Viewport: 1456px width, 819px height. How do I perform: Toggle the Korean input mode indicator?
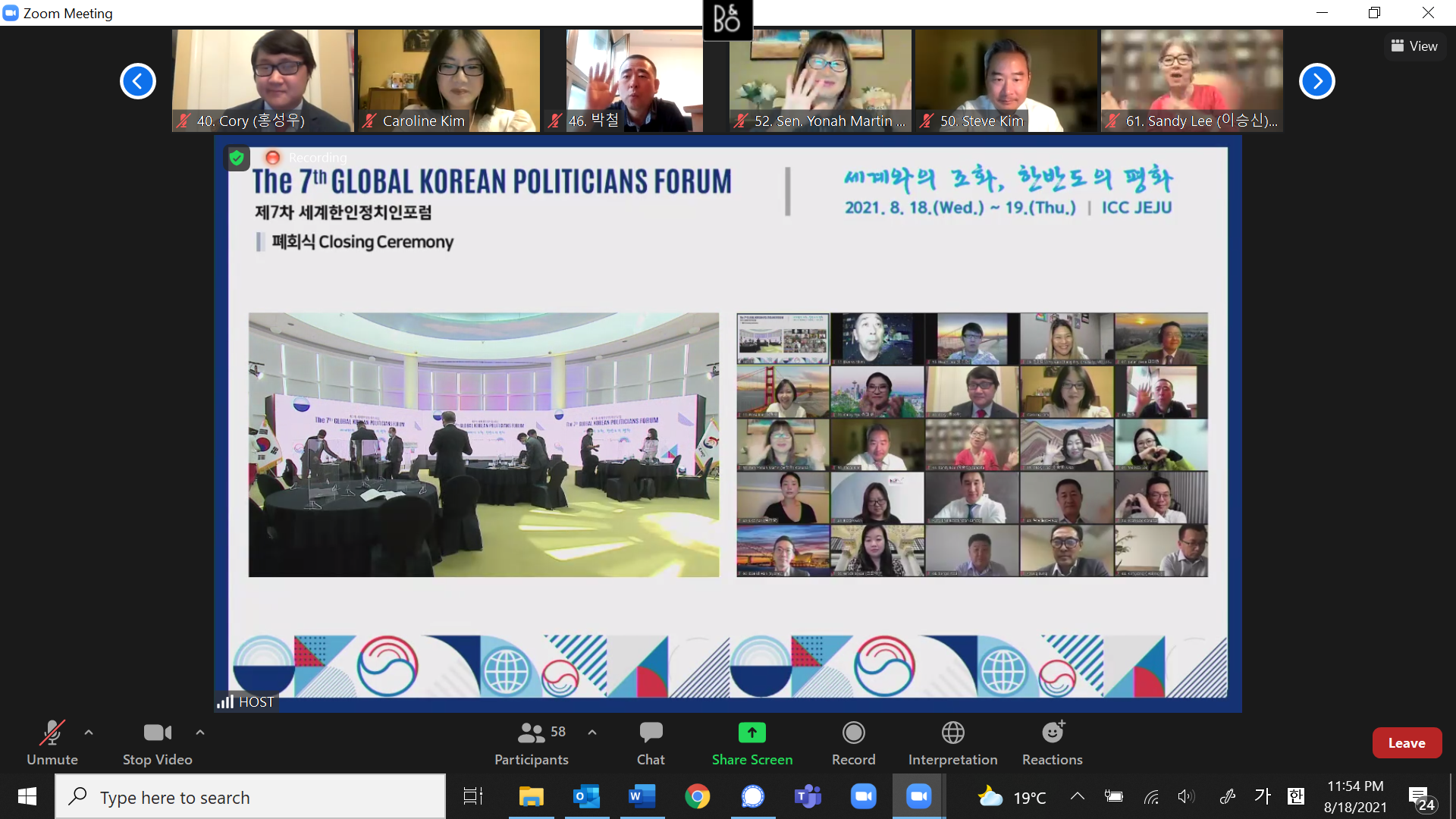point(1262,796)
